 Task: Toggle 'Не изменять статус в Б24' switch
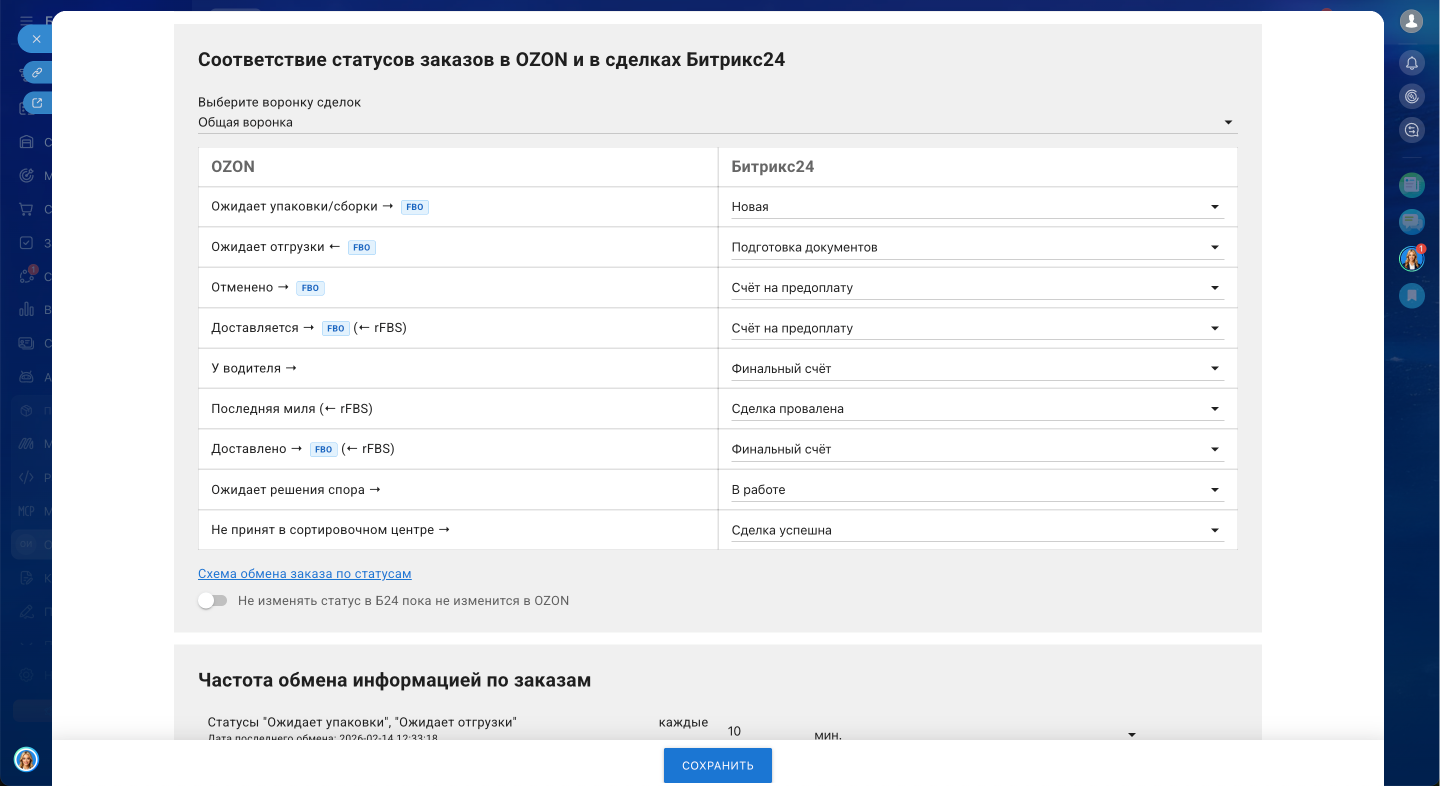pyautogui.click(x=213, y=601)
